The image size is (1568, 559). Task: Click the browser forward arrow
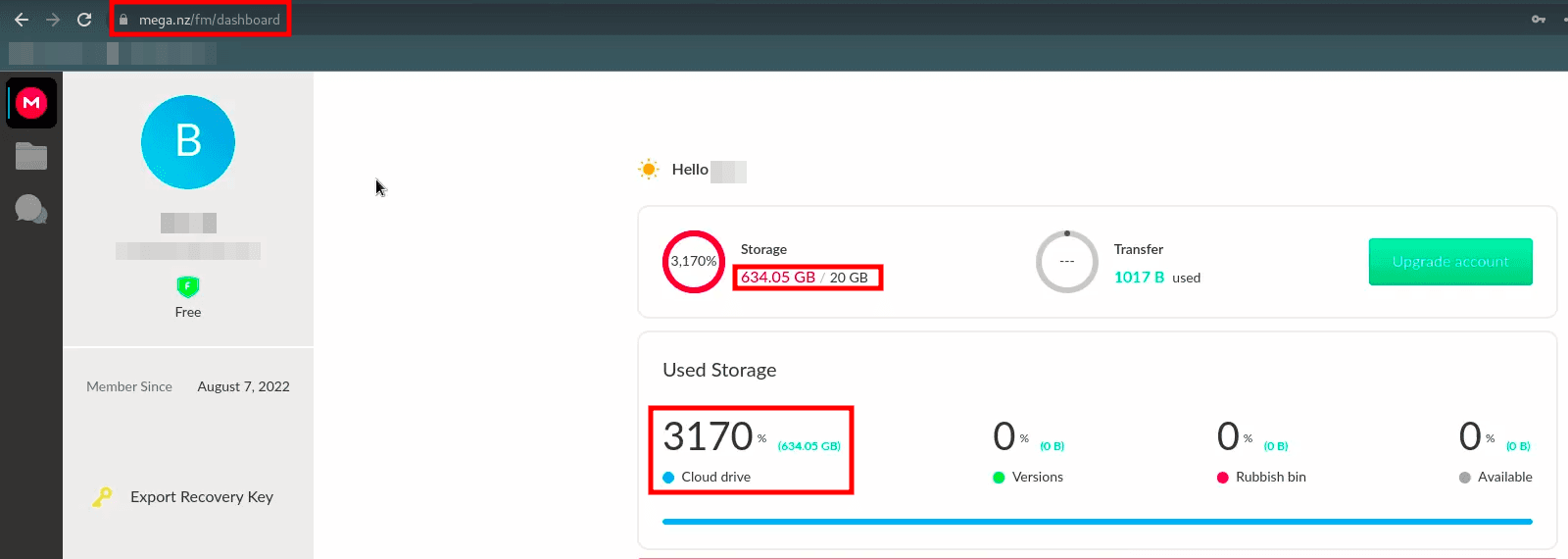pos(53,20)
